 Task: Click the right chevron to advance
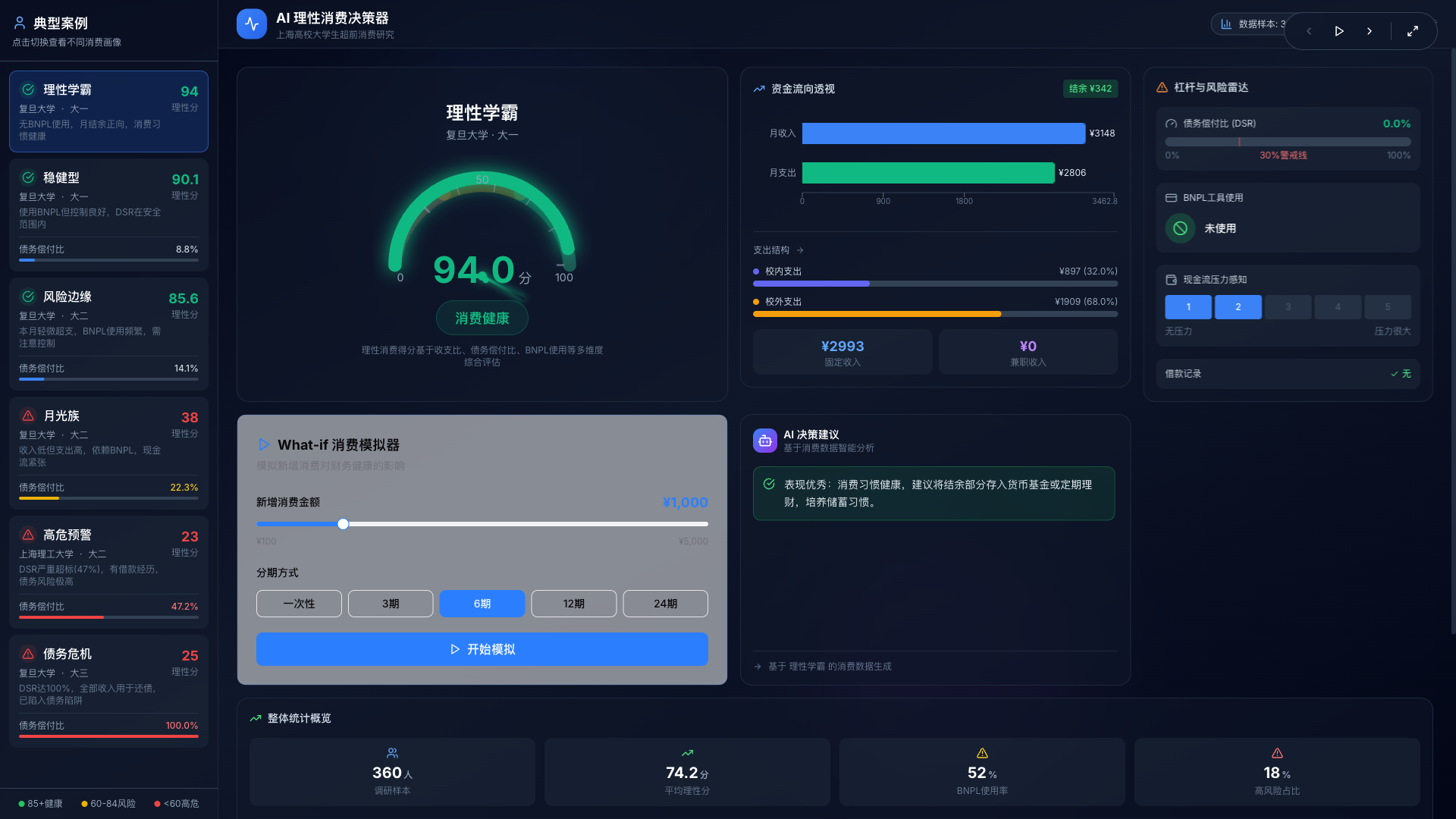(1370, 31)
